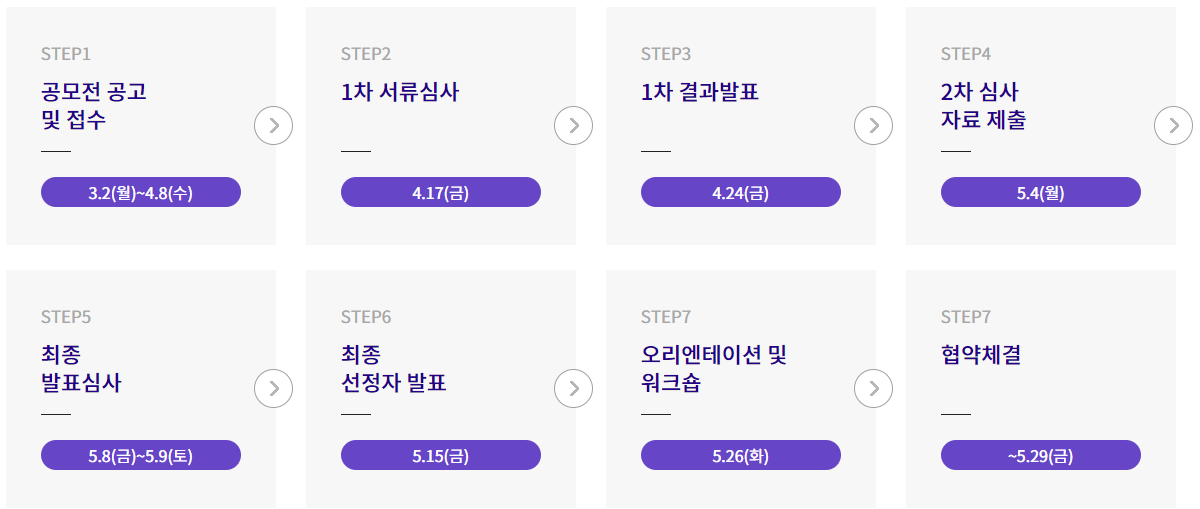Click the 3.2(월)~4.8(수) date badge
1200x509 pixels.
[141, 192]
